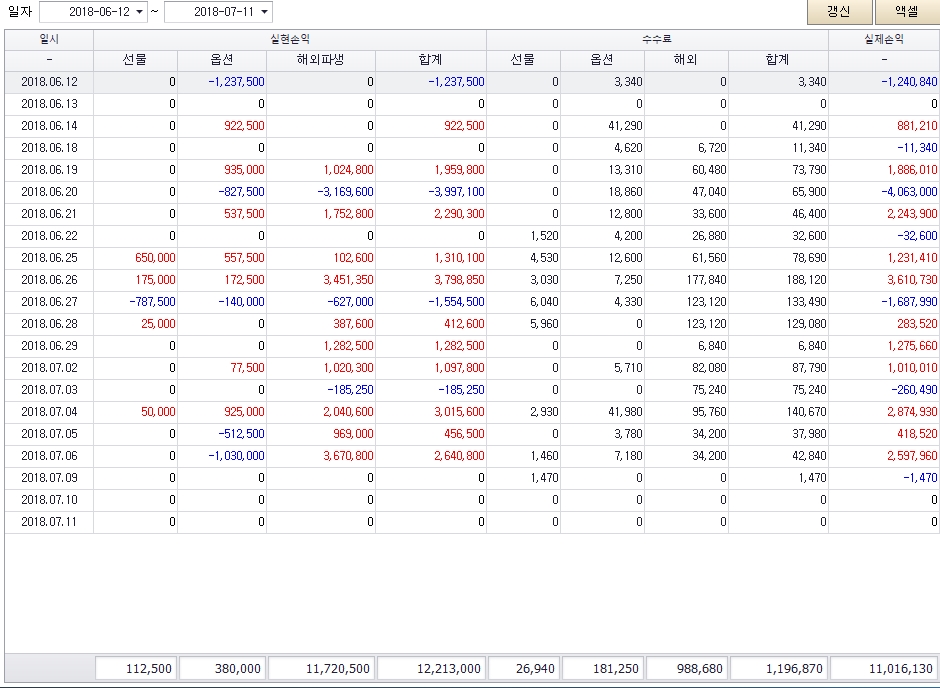Click the 갱신 refresh button
This screenshot has height=688, width=940.
click(x=838, y=12)
